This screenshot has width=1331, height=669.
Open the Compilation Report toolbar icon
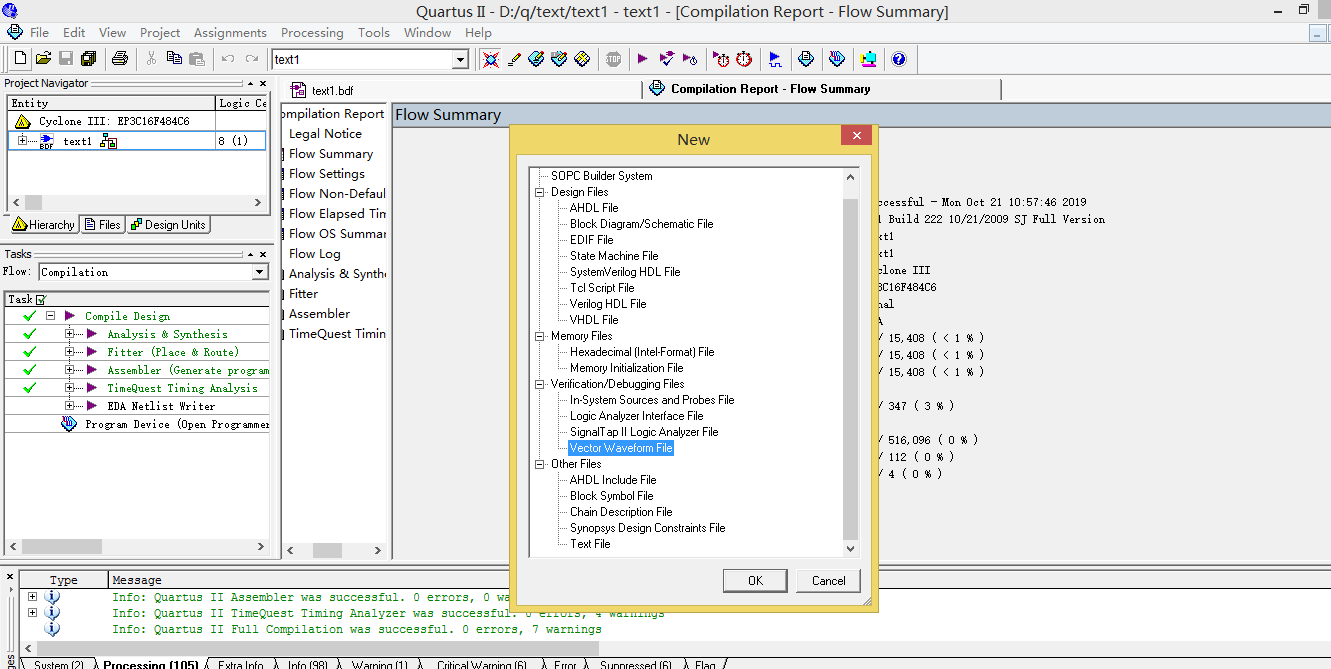click(806, 59)
